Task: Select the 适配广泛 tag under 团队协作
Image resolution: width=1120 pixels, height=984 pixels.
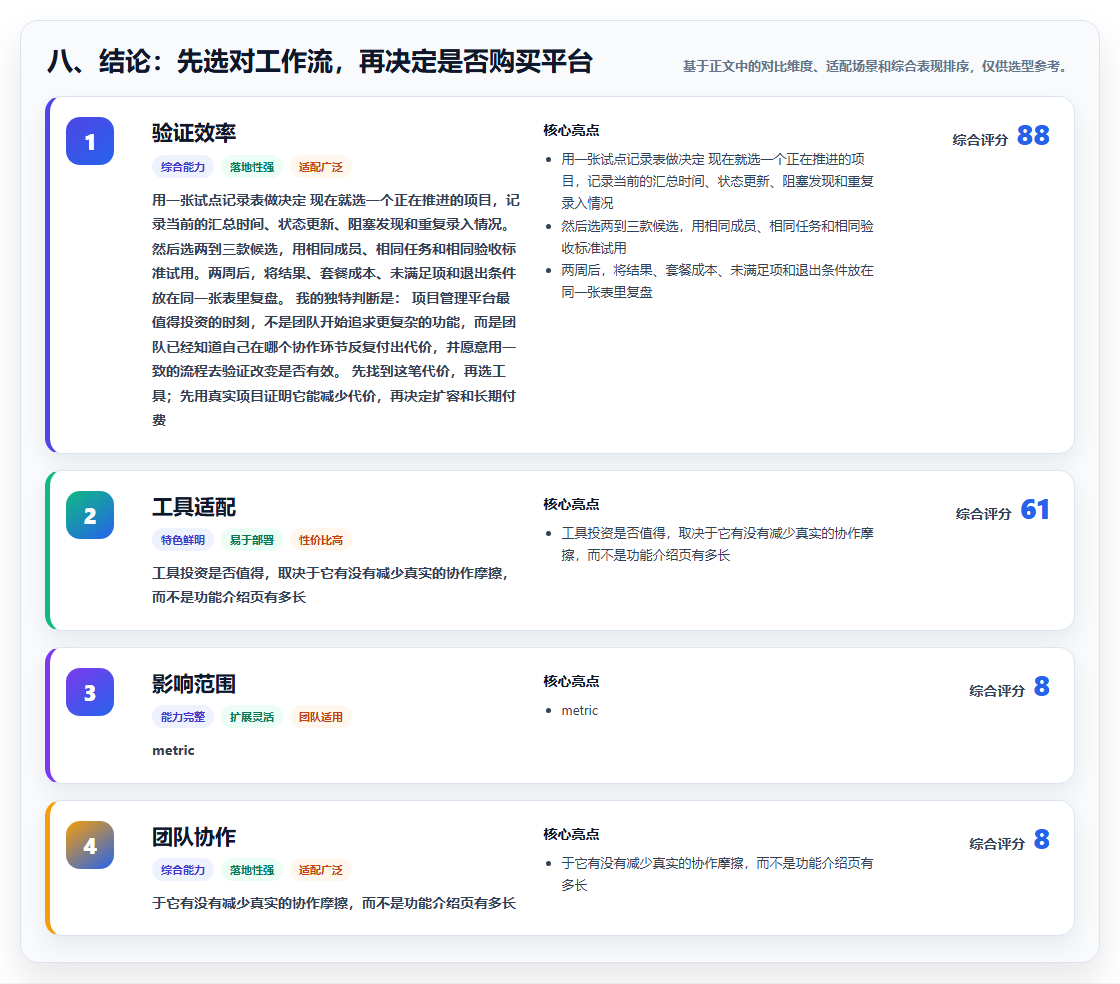Action: tap(321, 870)
